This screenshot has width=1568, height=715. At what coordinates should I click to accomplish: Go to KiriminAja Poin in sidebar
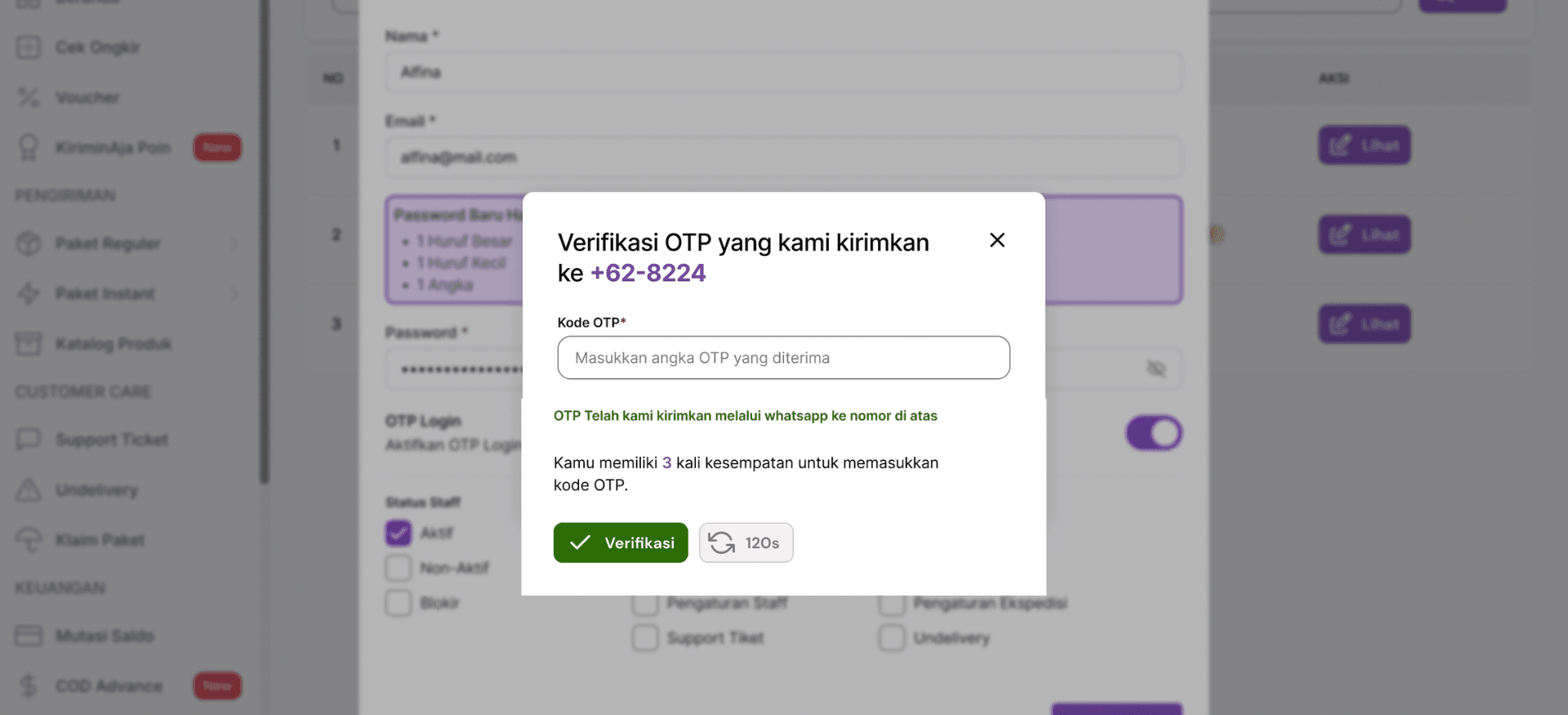click(x=113, y=148)
